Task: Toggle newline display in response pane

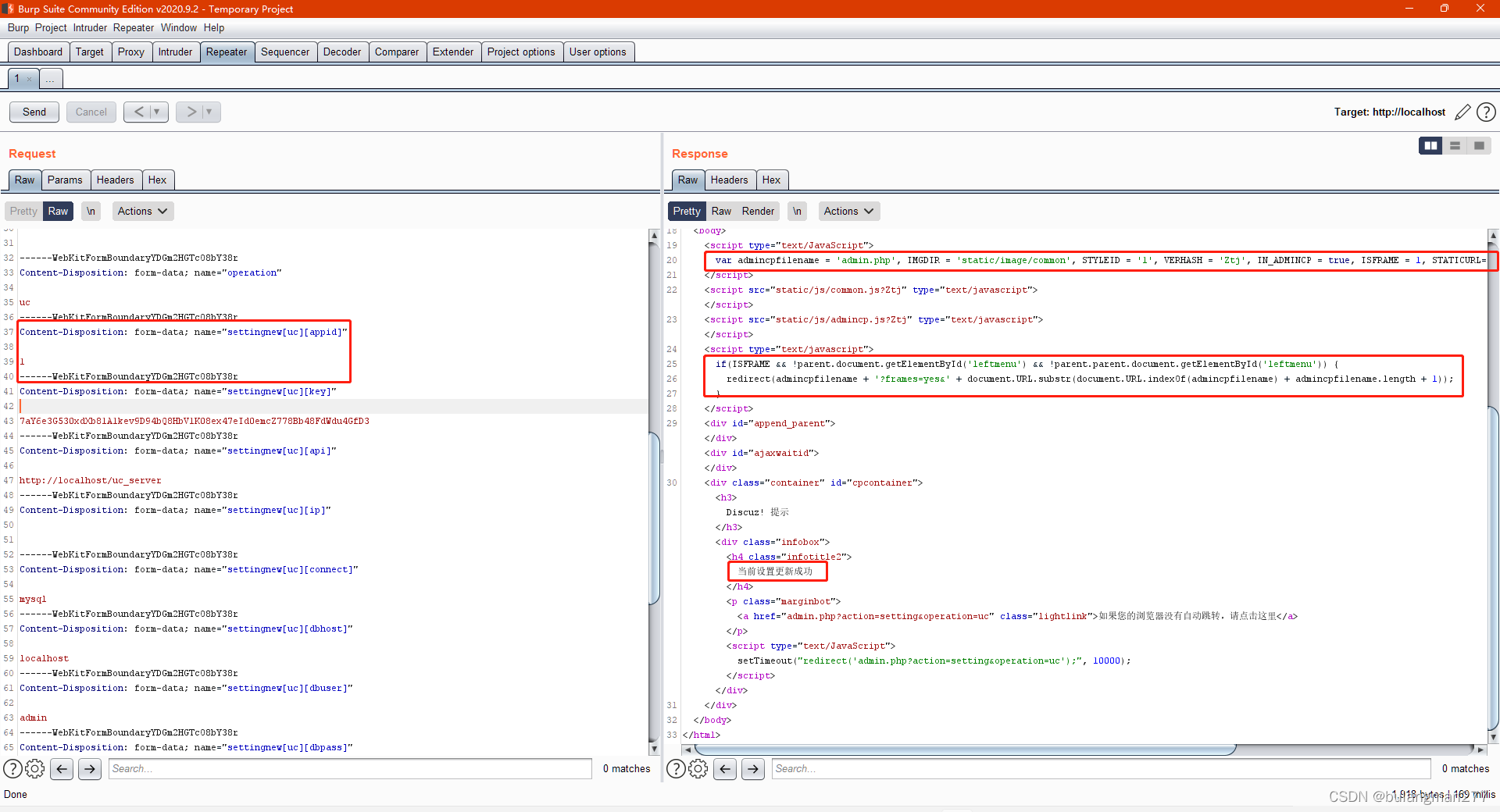Action: click(x=797, y=211)
